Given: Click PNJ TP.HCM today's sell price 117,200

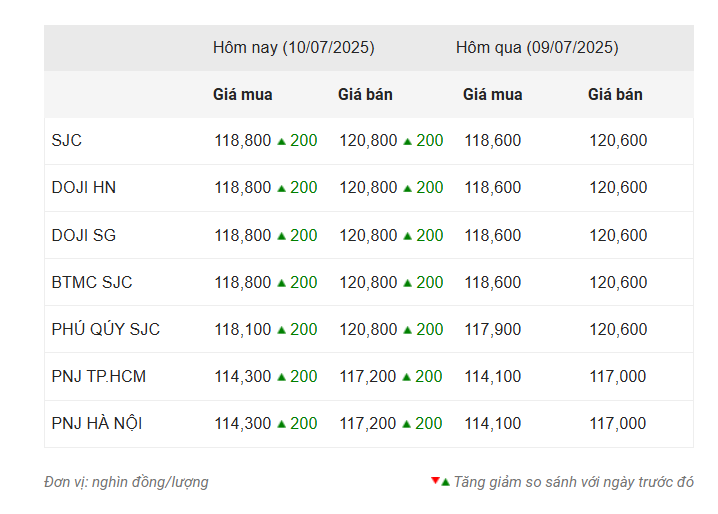Looking at the screenshot, I should 367,376.
